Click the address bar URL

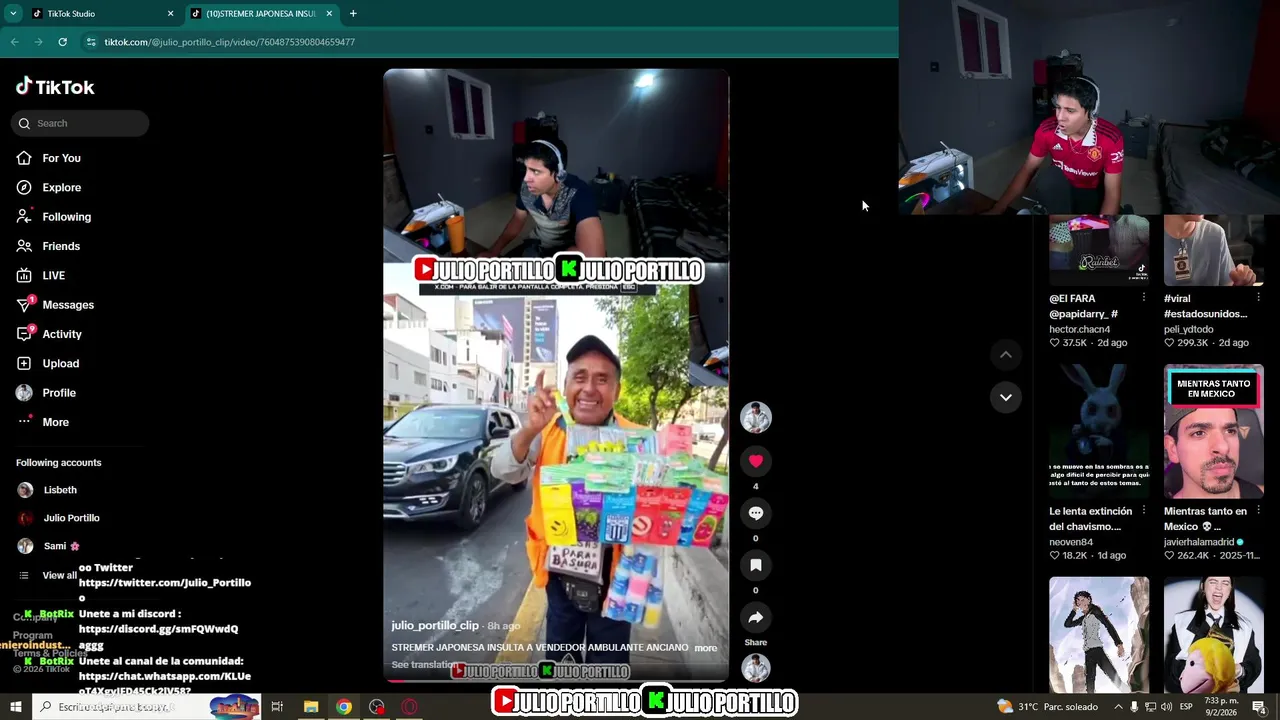[229, 42]
